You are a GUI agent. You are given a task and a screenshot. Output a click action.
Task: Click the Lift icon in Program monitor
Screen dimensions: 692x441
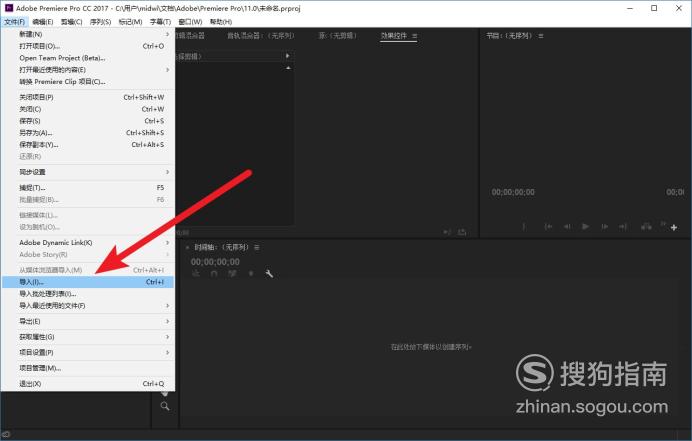[x=646, y=226]
